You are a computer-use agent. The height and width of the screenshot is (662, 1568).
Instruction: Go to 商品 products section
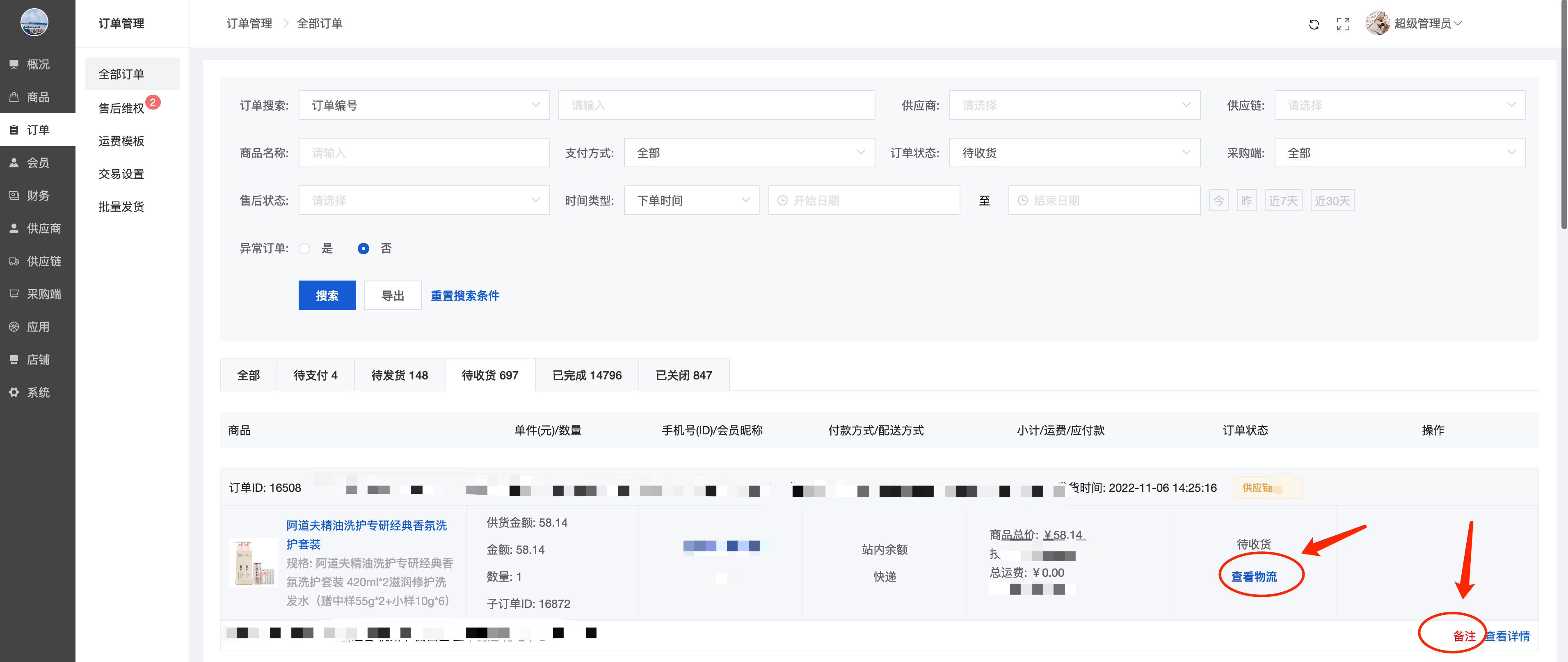38,97
